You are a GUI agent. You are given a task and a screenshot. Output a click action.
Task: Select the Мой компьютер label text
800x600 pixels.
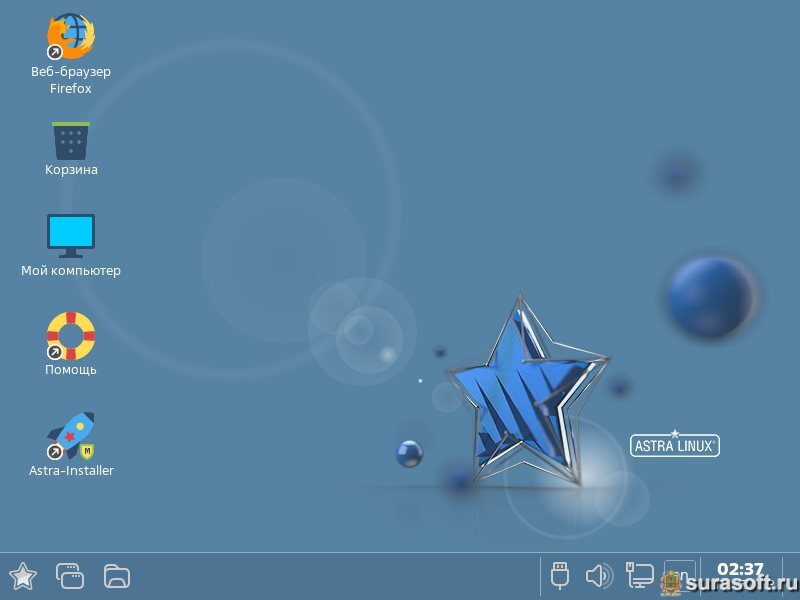pyautogui.click(x=71, y=270)
